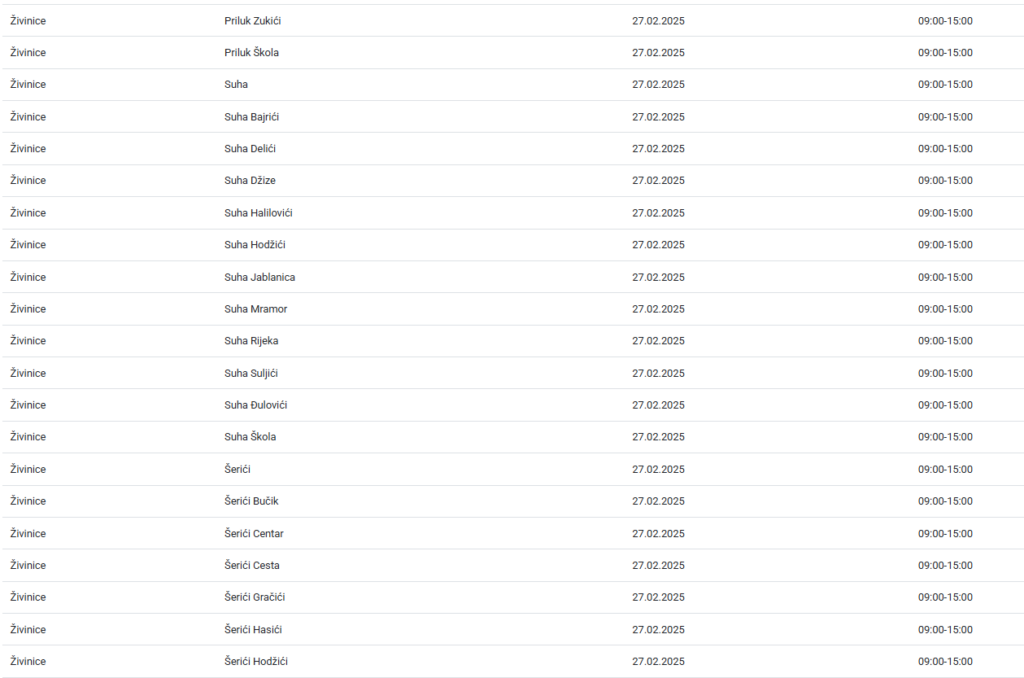This screenshot has width=1024, height=678.
Task: Select the Suha Delići cell
Action: [250, 149]
